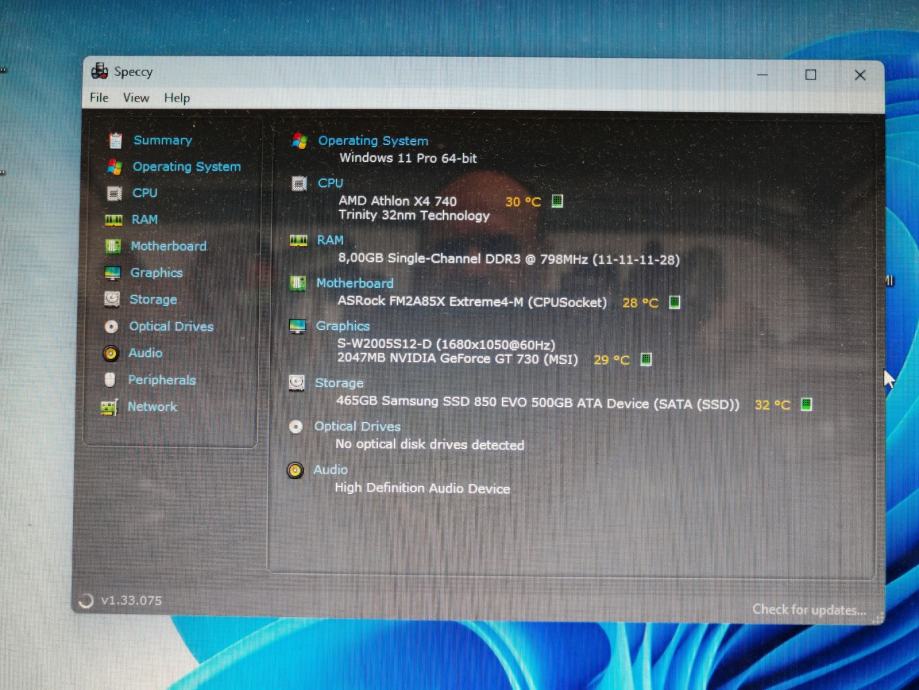
Task: Click the AMD Athlon X4 740 text
Action: [397, 201]
